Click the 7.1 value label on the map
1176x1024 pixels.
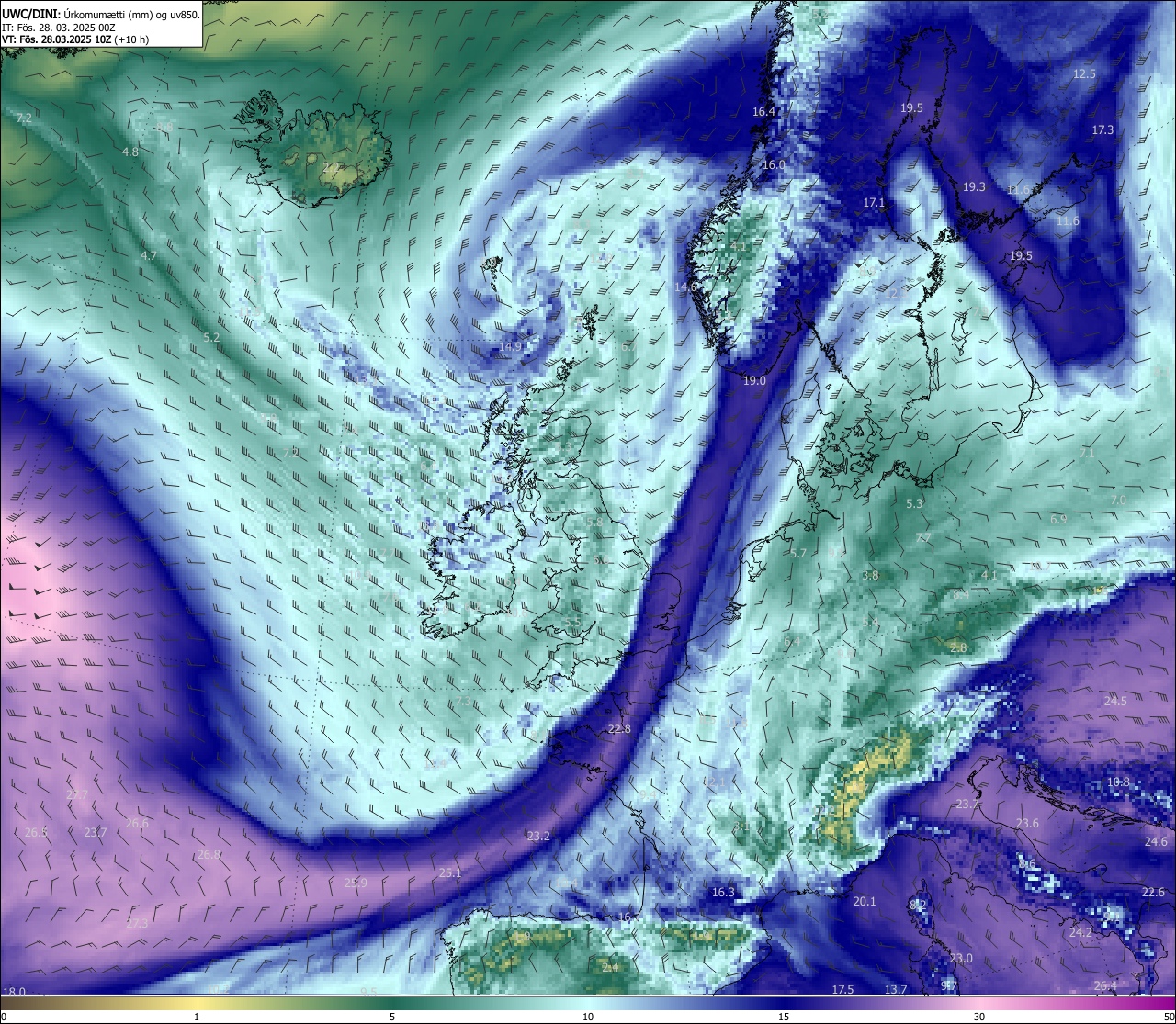1088,454
